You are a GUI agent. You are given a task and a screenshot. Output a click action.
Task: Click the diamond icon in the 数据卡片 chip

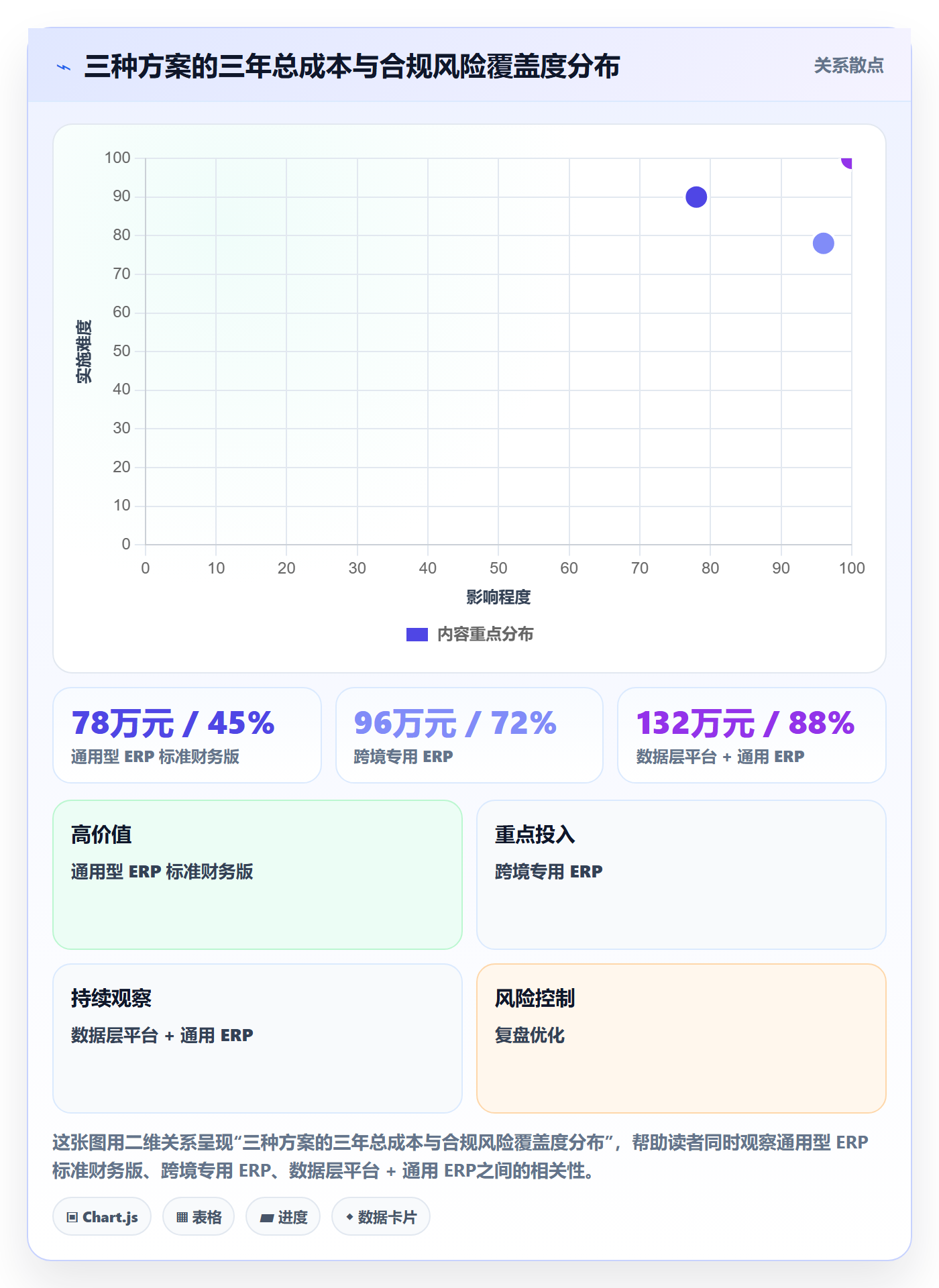tap(349, 1217)
